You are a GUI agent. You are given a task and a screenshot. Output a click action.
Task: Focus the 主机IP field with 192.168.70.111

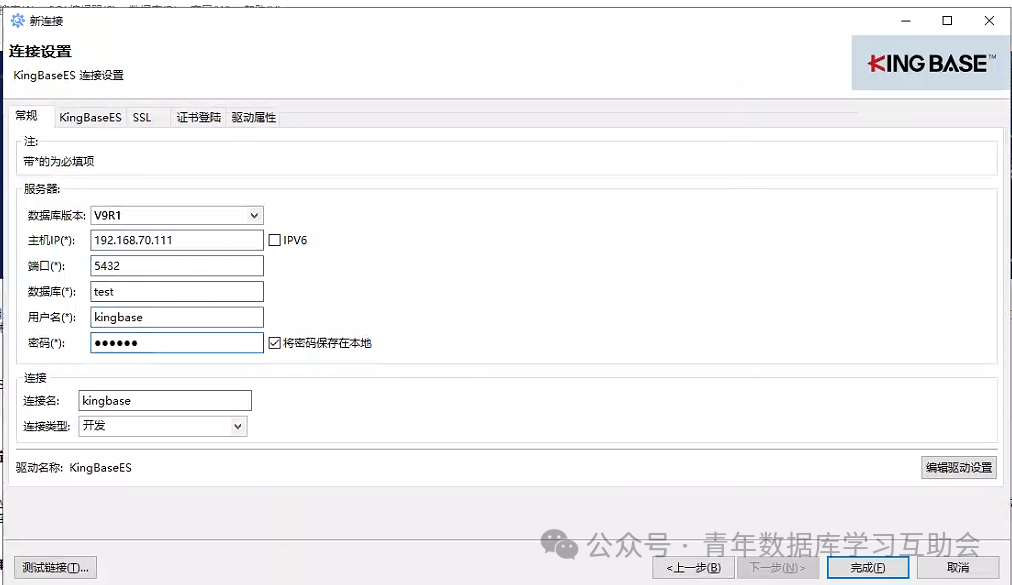[x=177, y=240]
